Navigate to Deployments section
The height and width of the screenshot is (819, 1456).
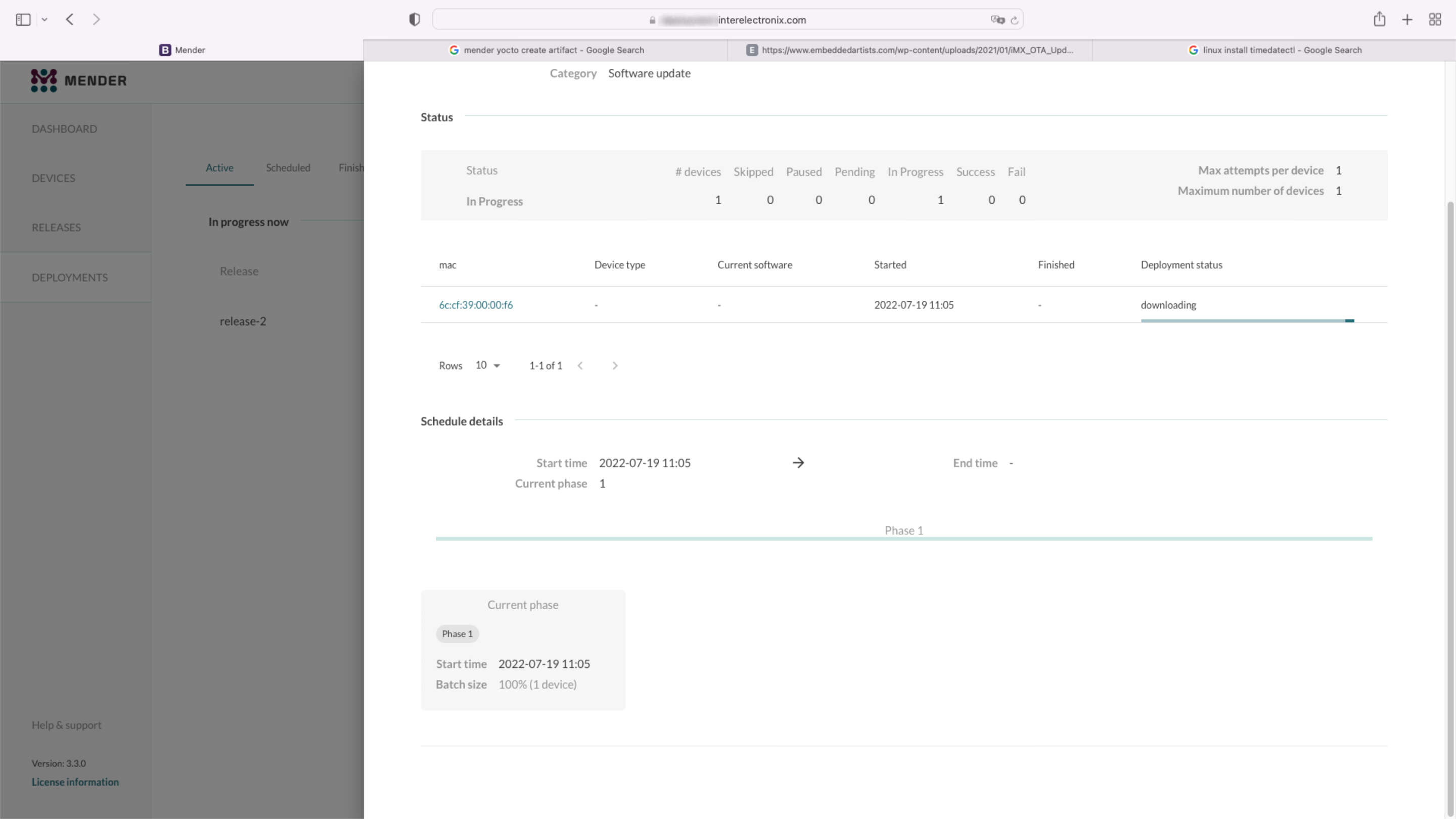[x=70, y=277]
